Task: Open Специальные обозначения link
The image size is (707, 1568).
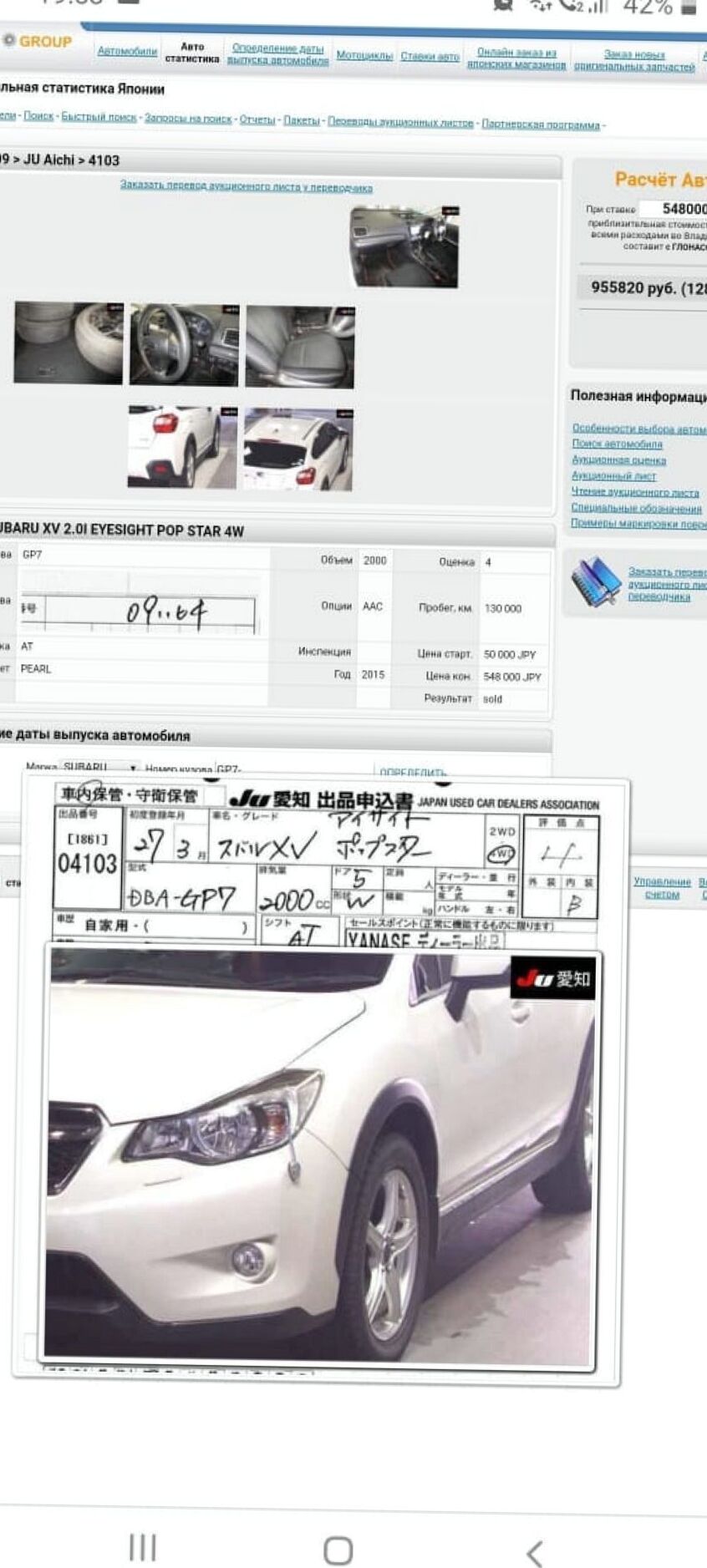Action: pyautogui.click(x=637, y=508)
